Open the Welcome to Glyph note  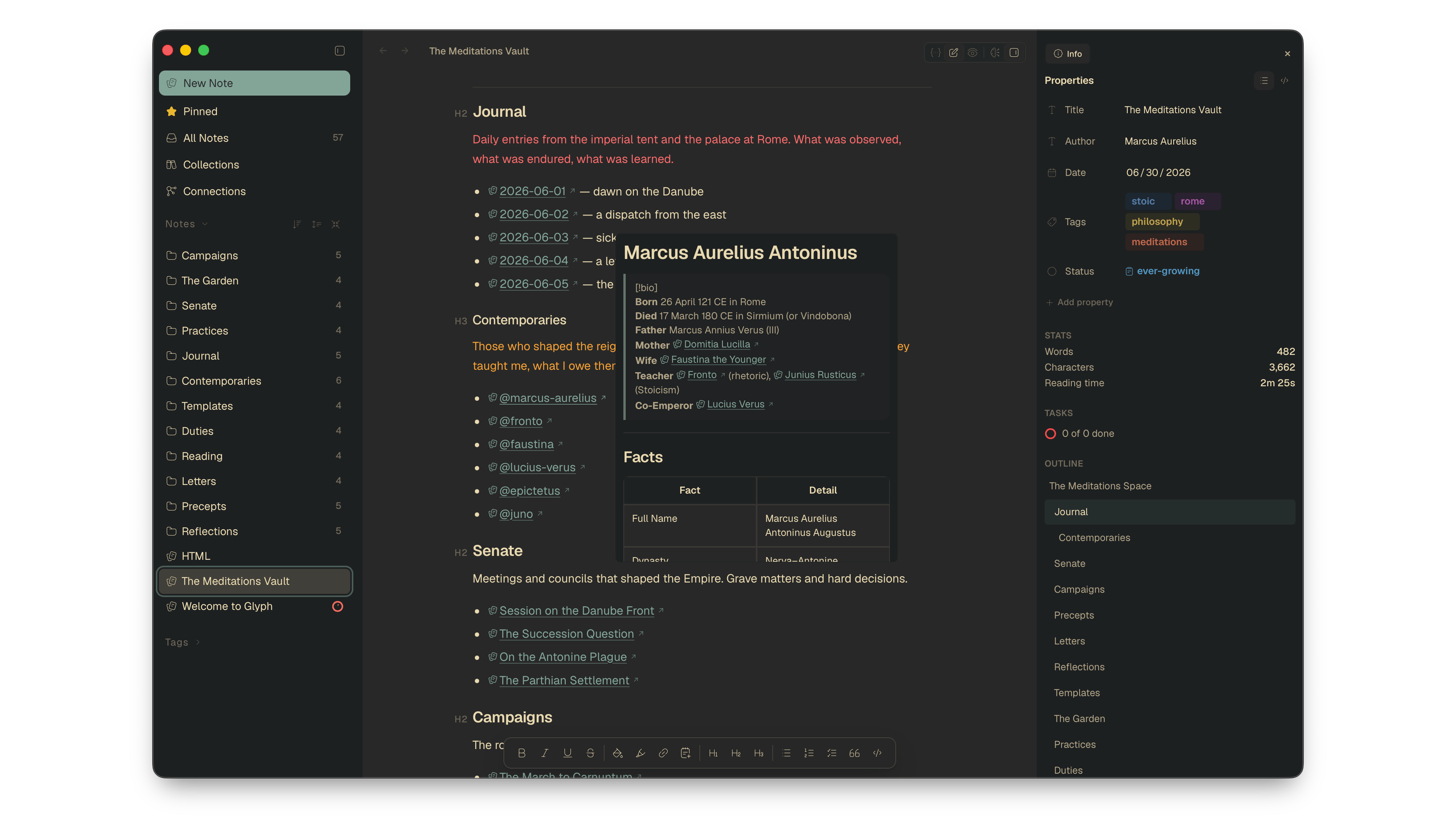pyautogui.click(x=254, y=606)
